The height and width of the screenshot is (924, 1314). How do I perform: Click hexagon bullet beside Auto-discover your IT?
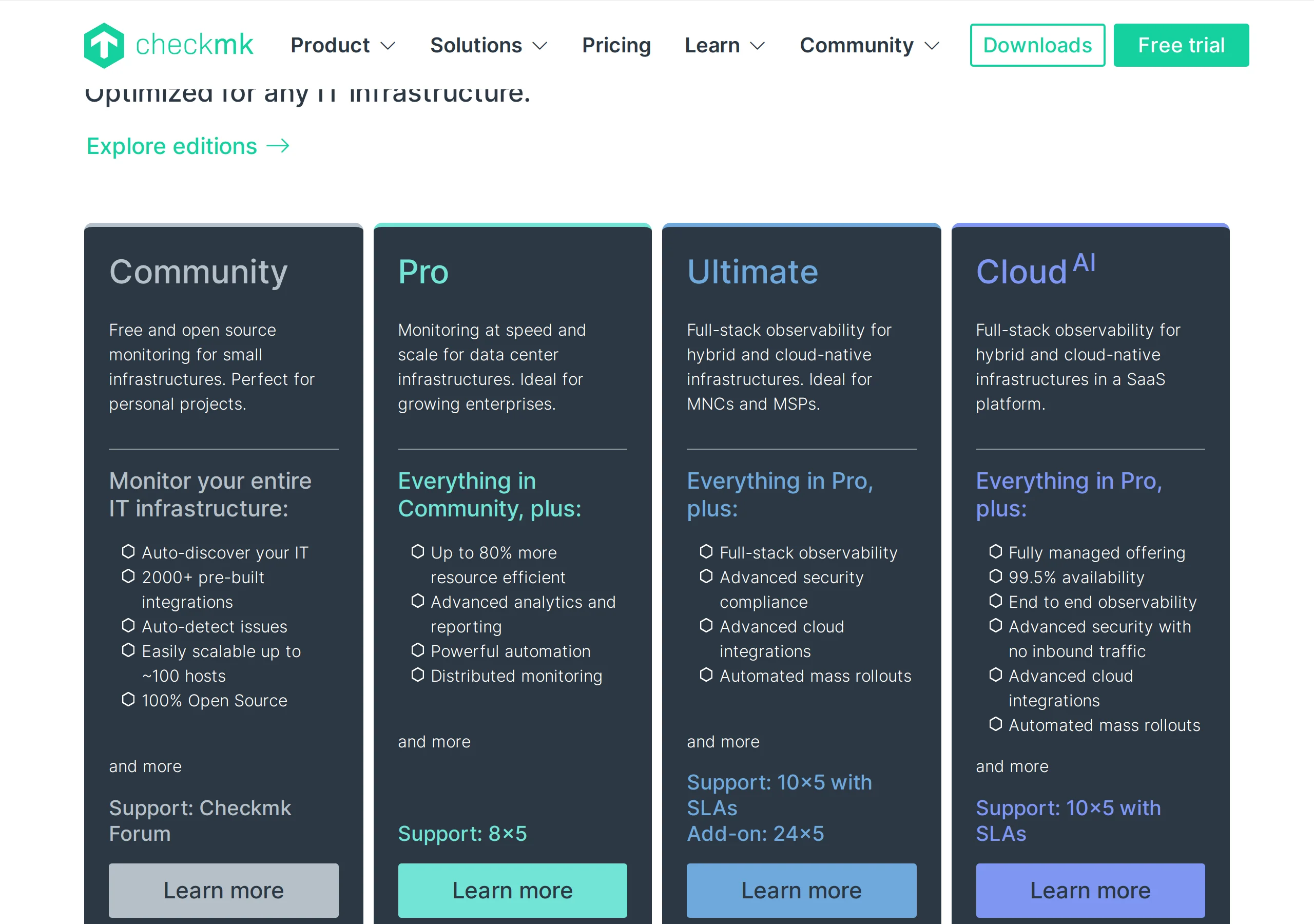pos(128,551)
